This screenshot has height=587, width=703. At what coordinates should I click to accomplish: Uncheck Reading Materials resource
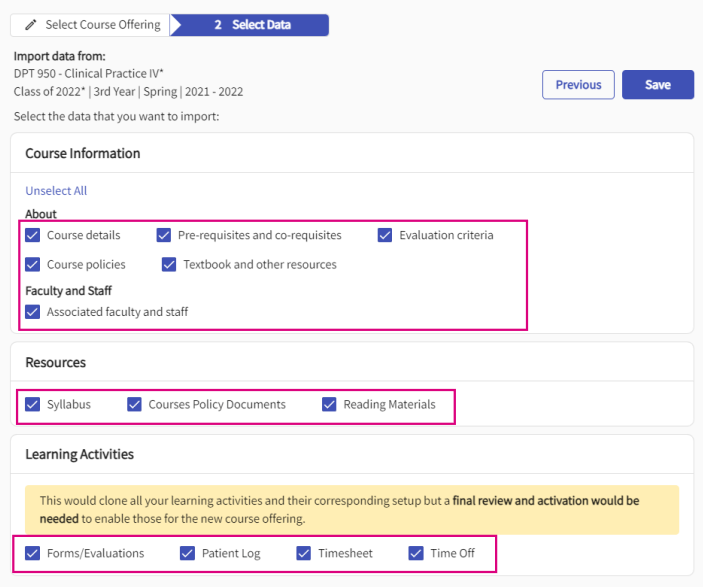(x=329, y=405)
